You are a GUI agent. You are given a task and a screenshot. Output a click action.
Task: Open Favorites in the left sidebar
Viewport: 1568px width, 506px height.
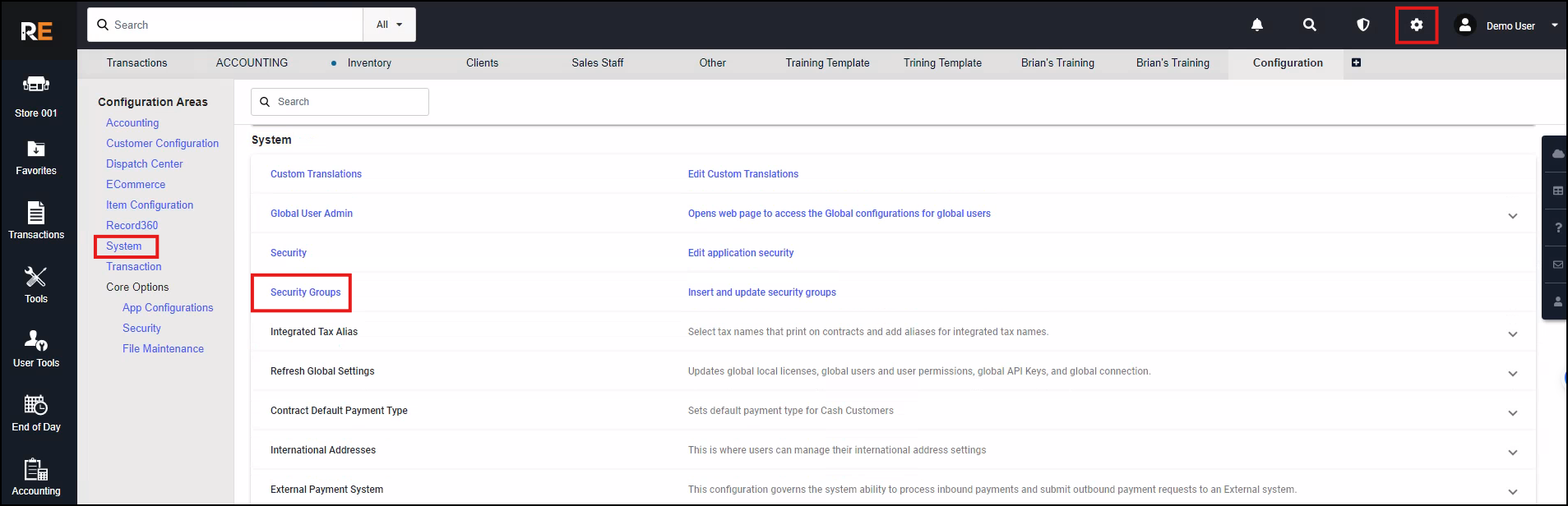[36, 158]
